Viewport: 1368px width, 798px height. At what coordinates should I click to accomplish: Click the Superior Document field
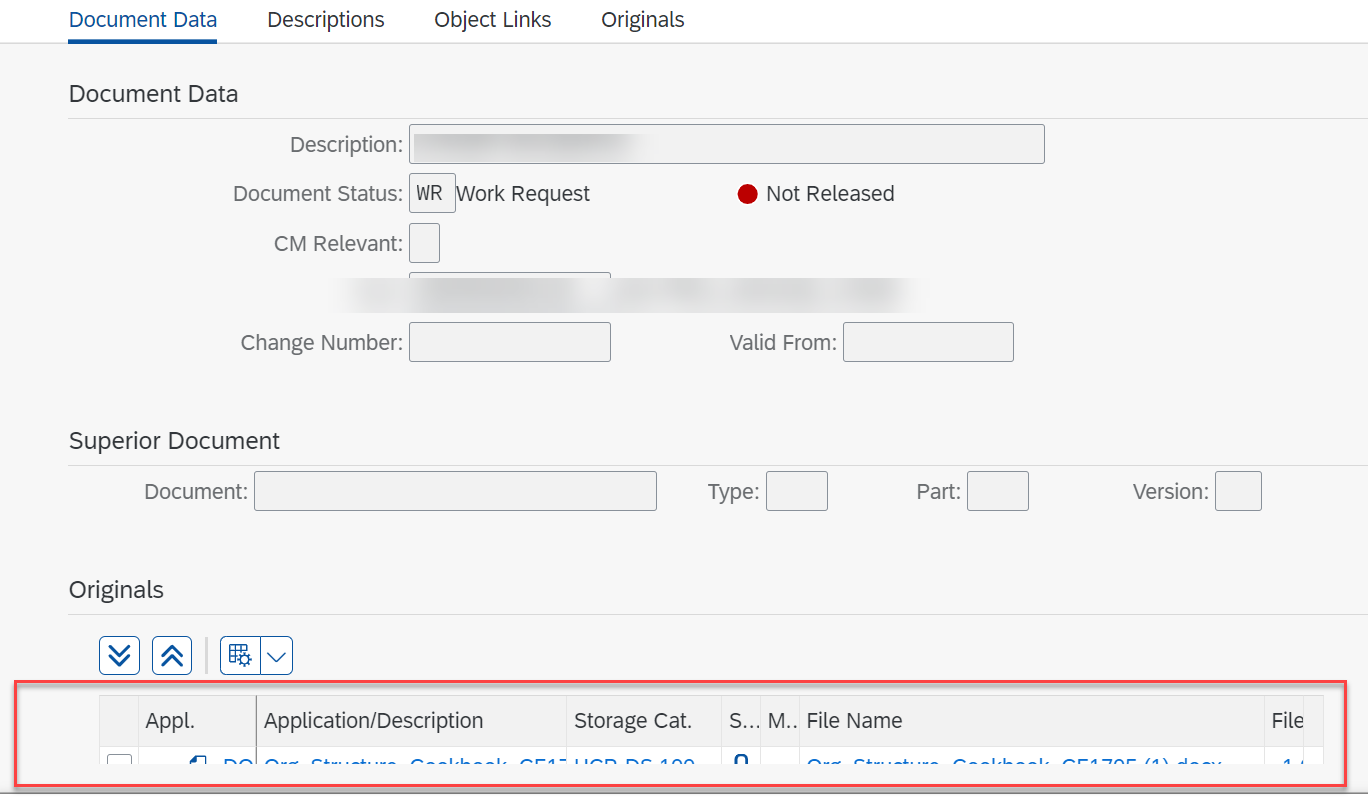pos(455,491)
